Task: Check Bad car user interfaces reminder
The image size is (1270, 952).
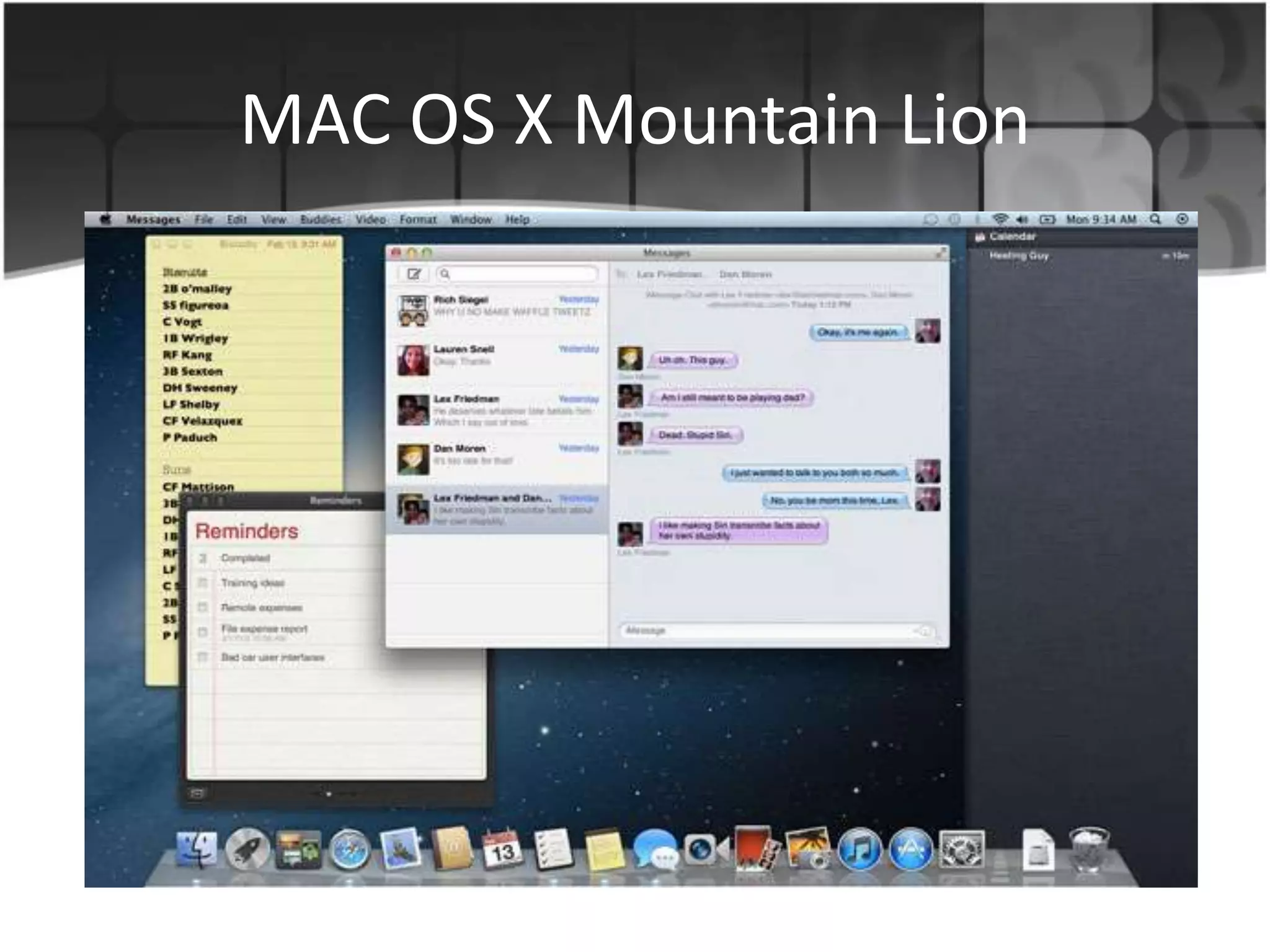Action: (x=202, y=657)
